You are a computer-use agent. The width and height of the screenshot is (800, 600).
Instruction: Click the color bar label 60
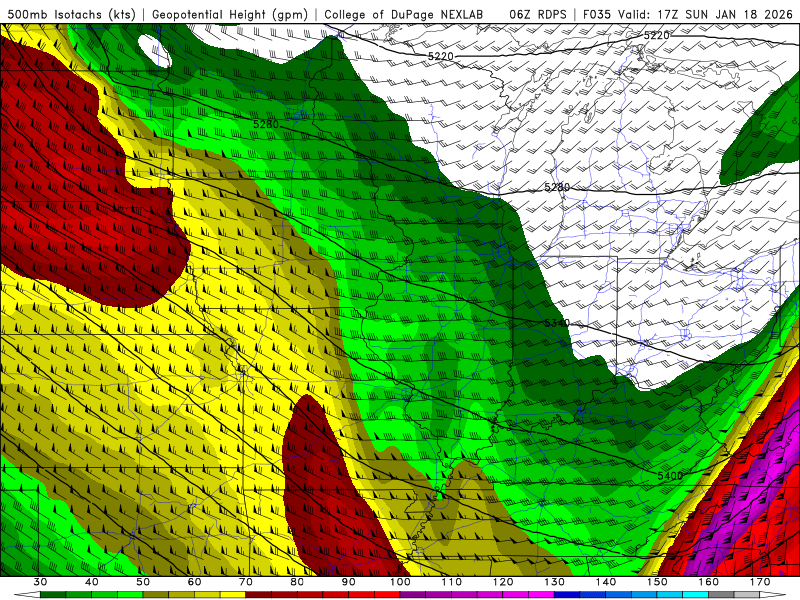pos(194,582)
